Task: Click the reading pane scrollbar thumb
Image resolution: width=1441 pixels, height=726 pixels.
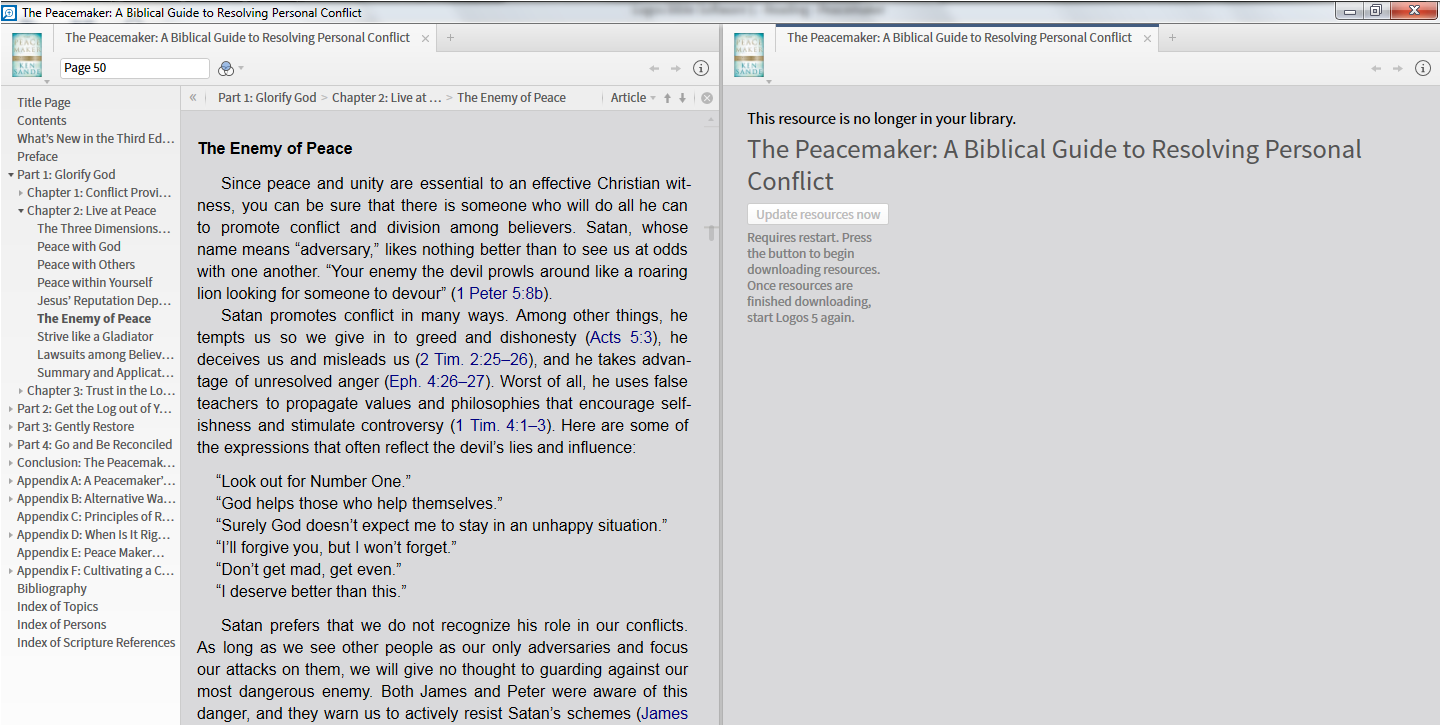Action: [x=711, y=233]
